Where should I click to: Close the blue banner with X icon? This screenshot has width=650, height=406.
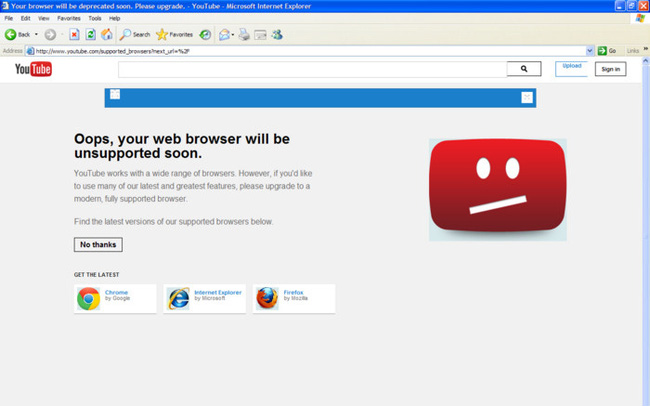(x=527, y=97)
